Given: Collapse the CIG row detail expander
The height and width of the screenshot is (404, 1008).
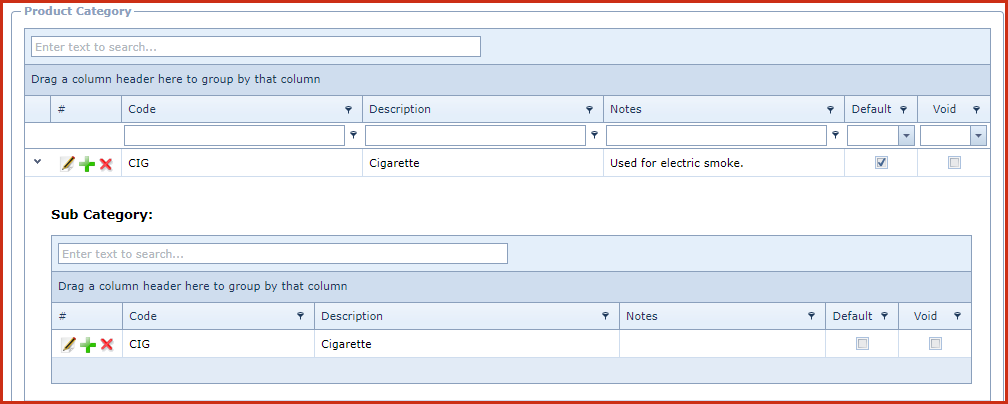Looking at the screenshot, I should 37,162.
